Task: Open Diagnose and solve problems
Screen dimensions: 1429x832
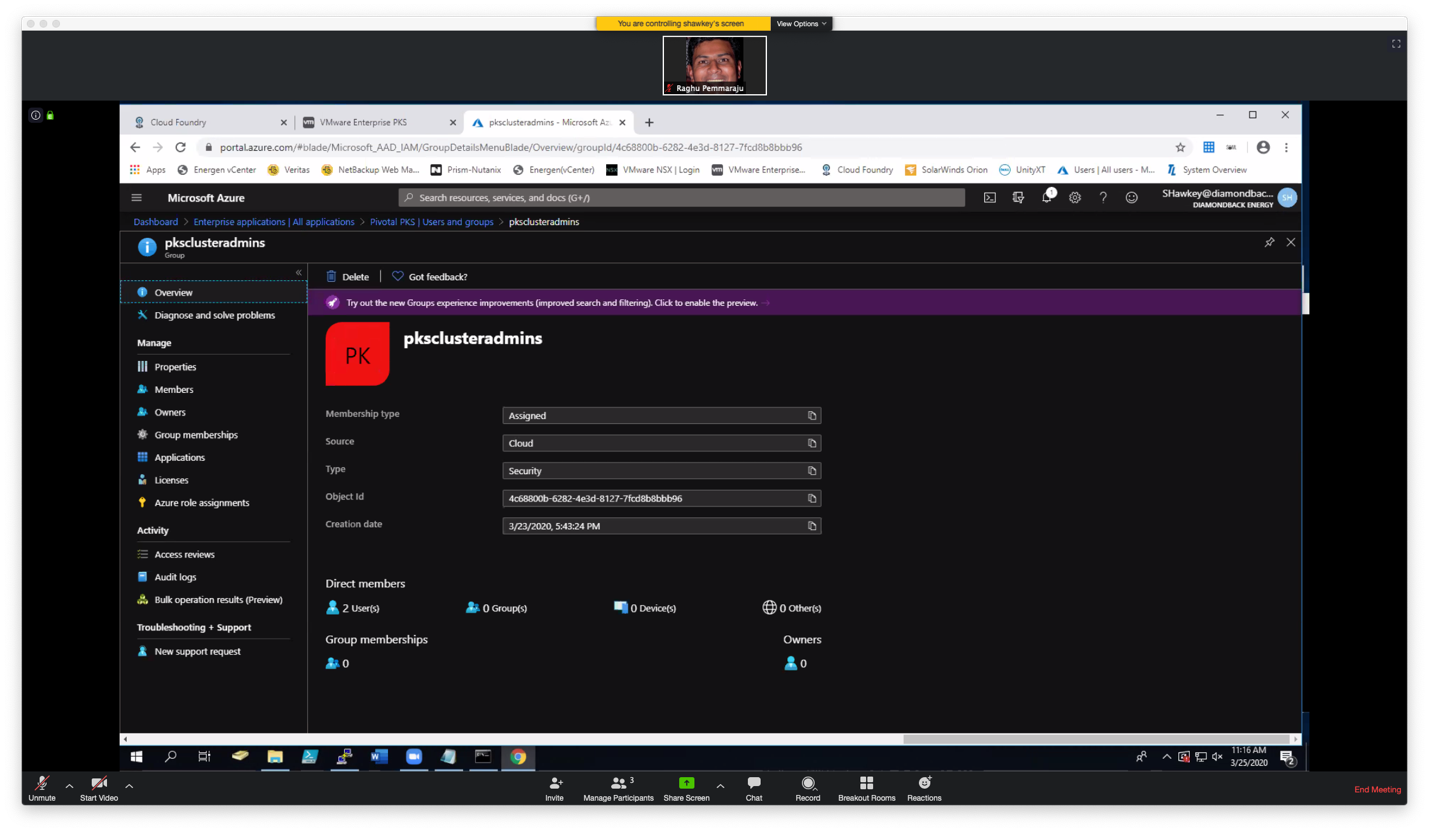Action: (213, 315)
